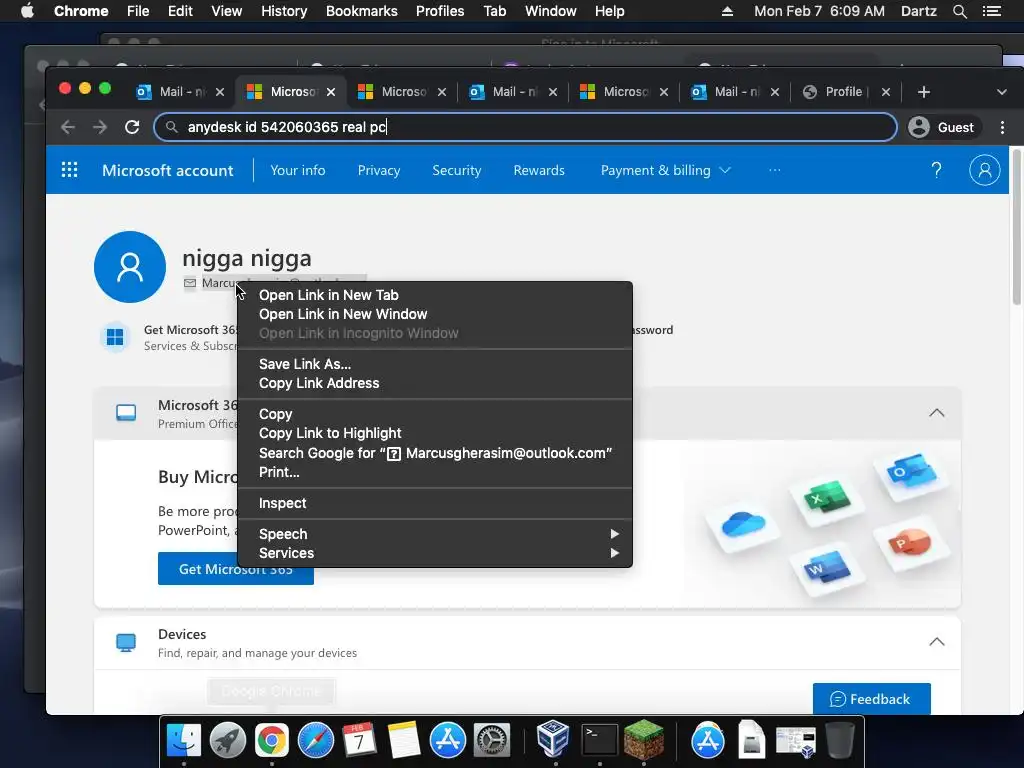Click the Microsoft 365 laptop icon
The width and height of the screenshot is (1024, 768).
(x=126, y=413)
